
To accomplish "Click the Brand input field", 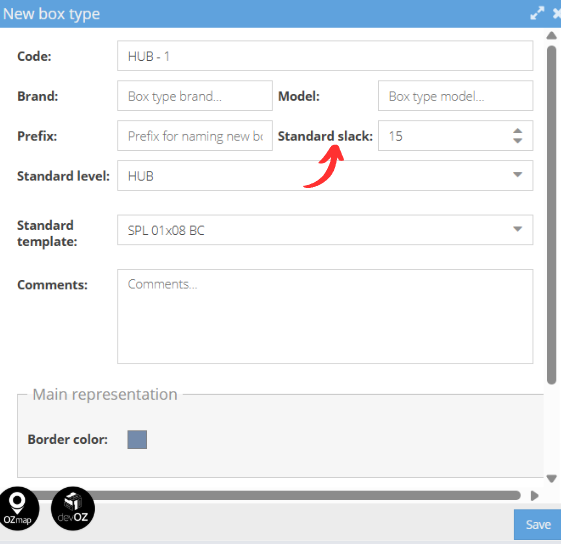I will point(195,96).
